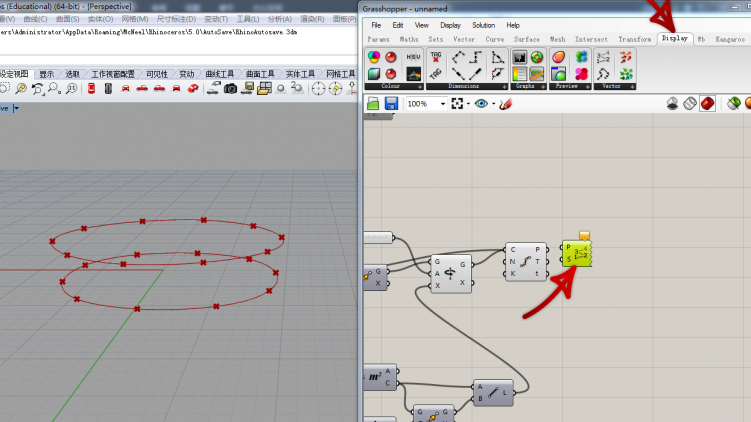Select the yellow Point List component on canvas
The height and width of the screenshot is (422, 751).
[577, 253]
